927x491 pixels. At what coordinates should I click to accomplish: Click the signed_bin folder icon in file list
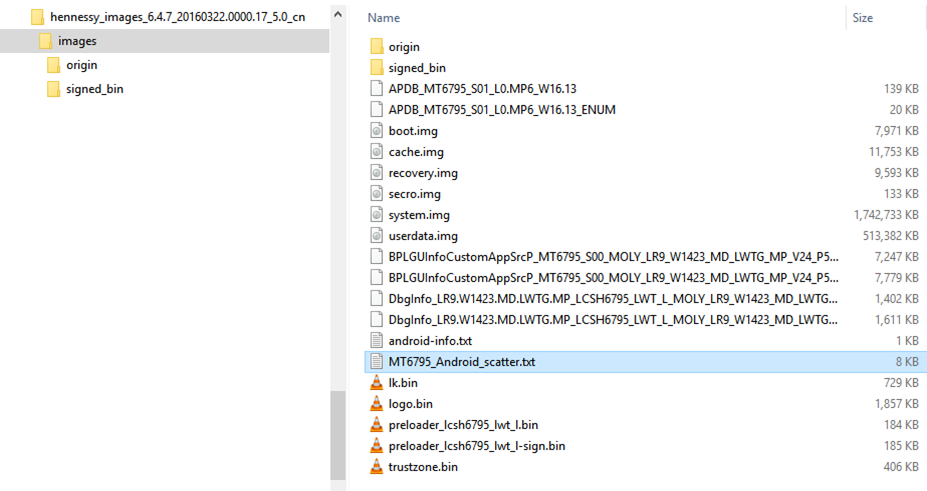click(377, 67)
